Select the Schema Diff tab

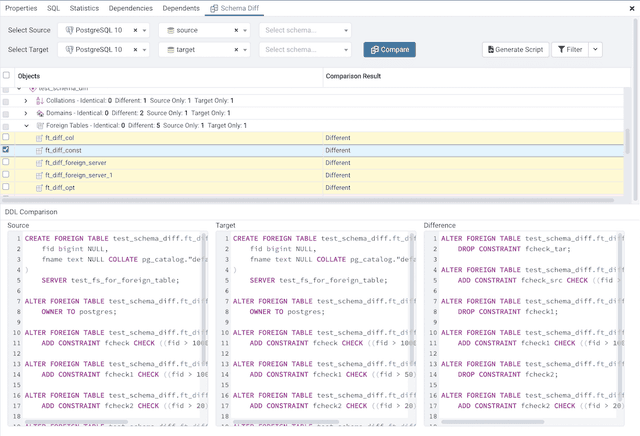click(x=235, y=8)
